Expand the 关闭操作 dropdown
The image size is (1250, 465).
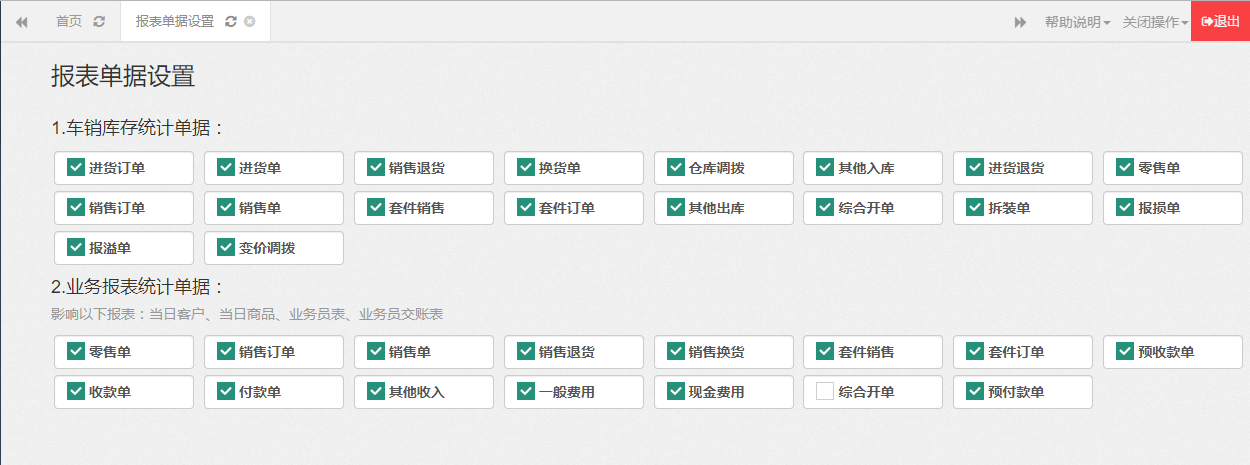coord(1155,22)
